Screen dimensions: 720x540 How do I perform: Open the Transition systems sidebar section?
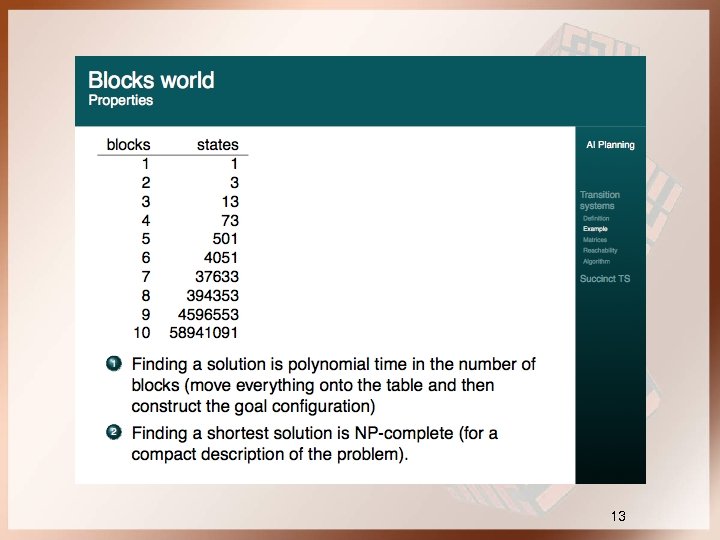(x=600, y=200)
